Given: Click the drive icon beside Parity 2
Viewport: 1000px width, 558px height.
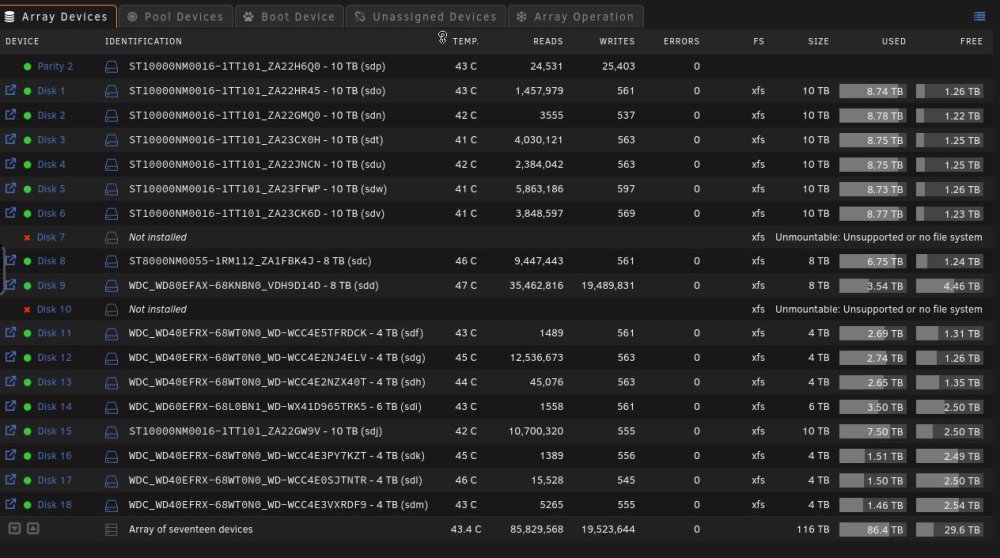Looking at the screenshot, I should [x=111, y=66].
